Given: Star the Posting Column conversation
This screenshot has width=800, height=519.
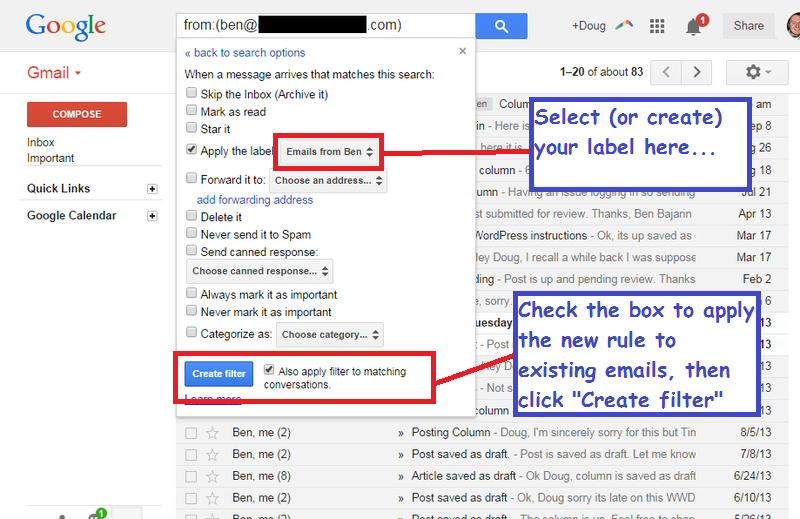Looking at the screenshot, I should click(x=212, y=433).
